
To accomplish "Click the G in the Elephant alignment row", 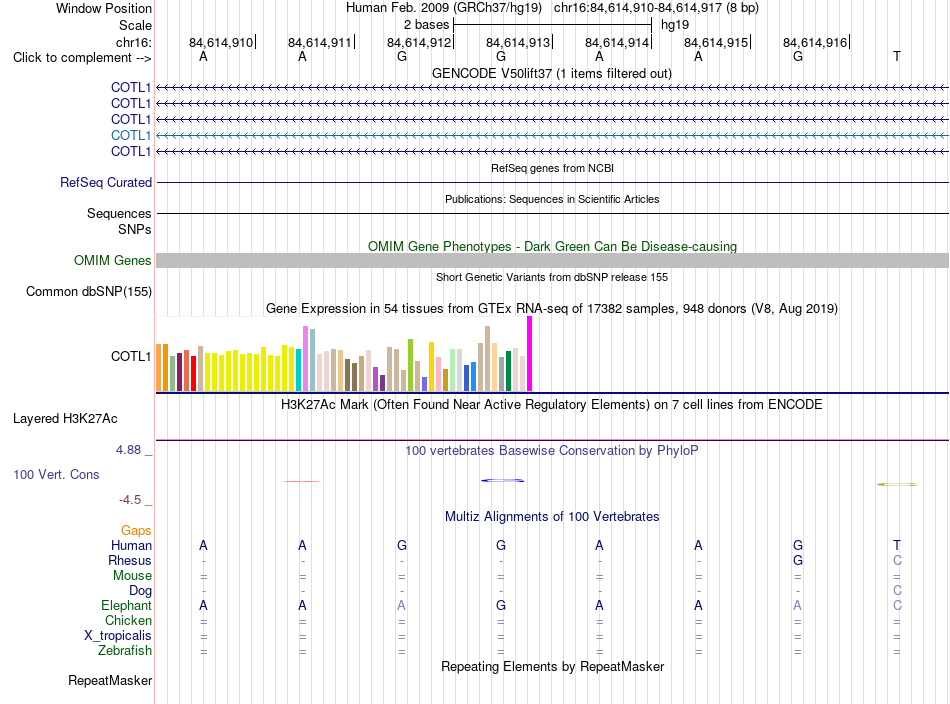I will pyautogui.click(x=500, y=605).
